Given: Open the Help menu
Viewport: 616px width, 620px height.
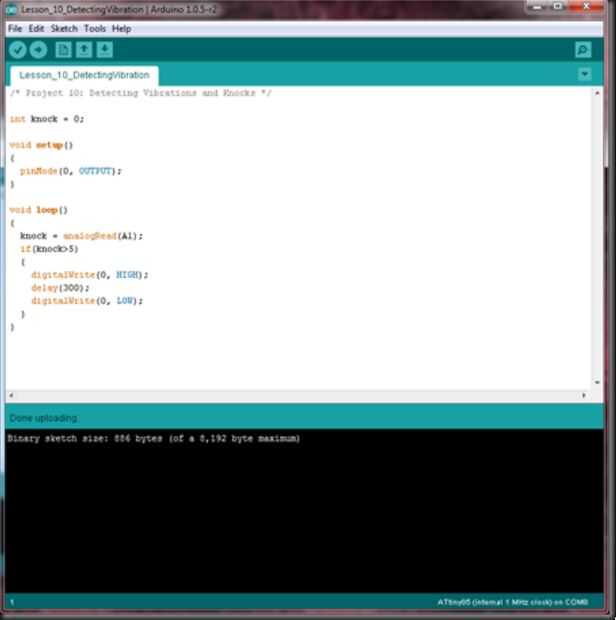Looking at the screenshot, I should tap(121, 28).
